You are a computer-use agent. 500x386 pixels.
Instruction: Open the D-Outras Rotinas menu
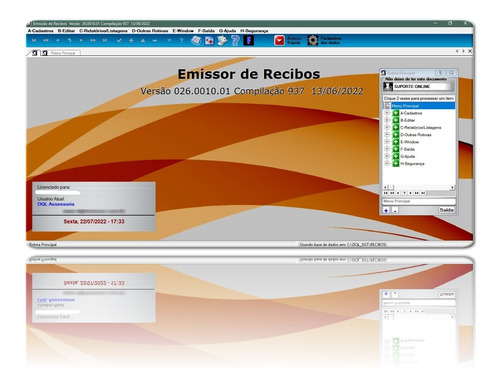click(150, 31)
